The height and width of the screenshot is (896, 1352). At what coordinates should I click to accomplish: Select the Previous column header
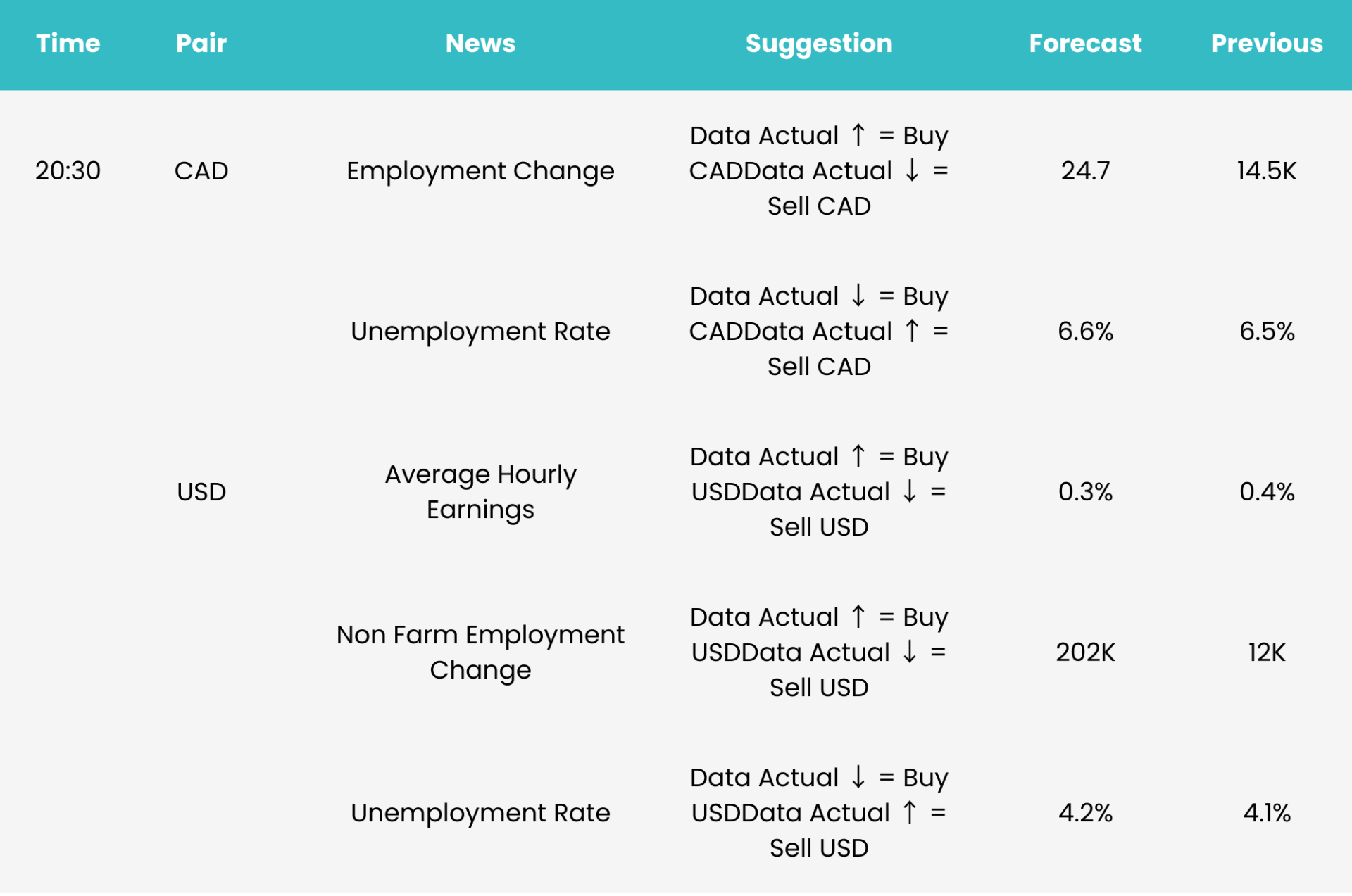[1267, 44]
